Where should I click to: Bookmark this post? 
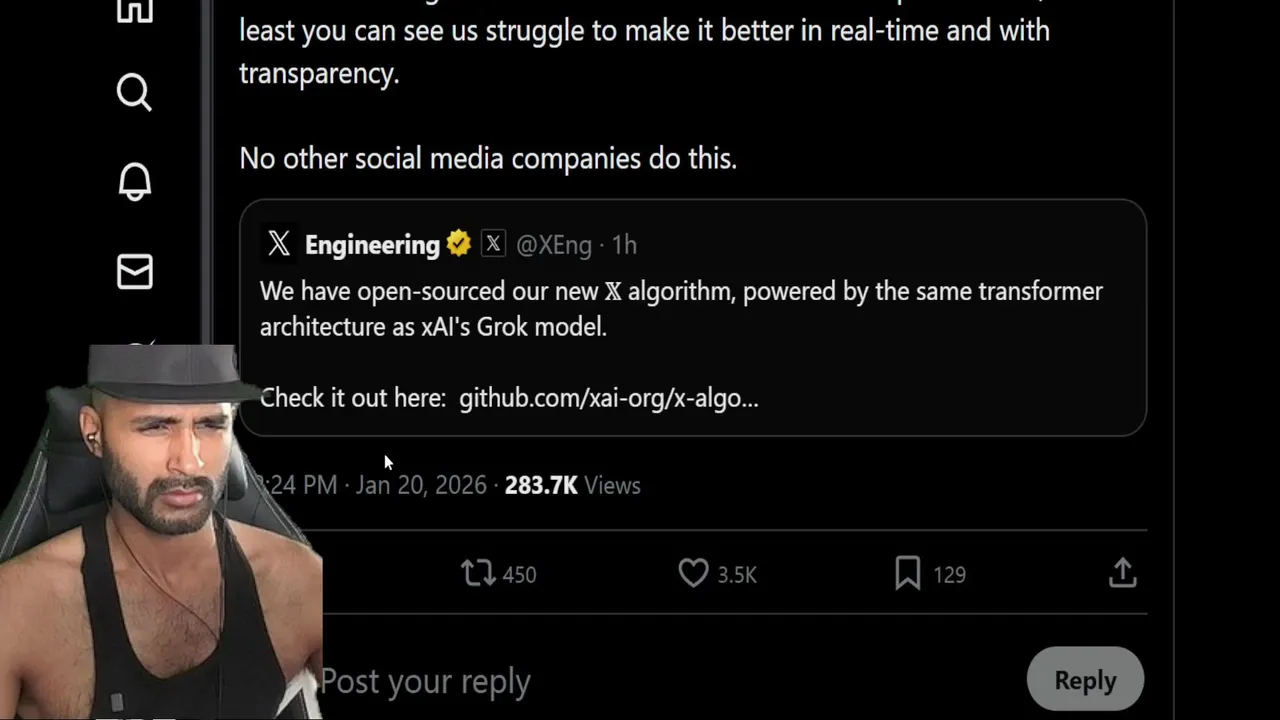908,573
